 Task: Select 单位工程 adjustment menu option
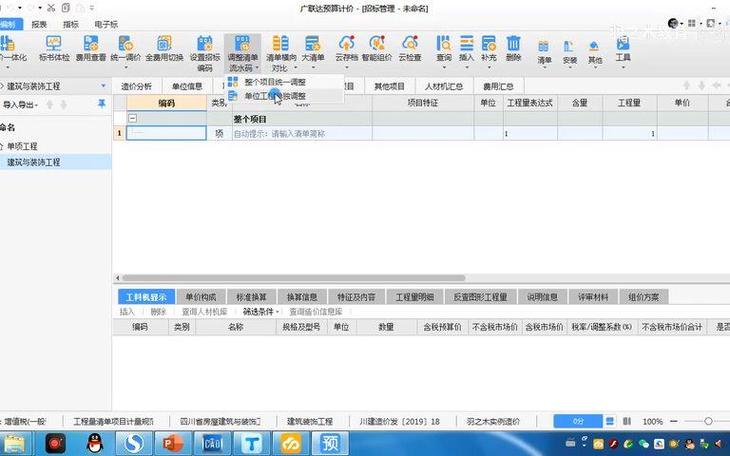click(275, 96)
